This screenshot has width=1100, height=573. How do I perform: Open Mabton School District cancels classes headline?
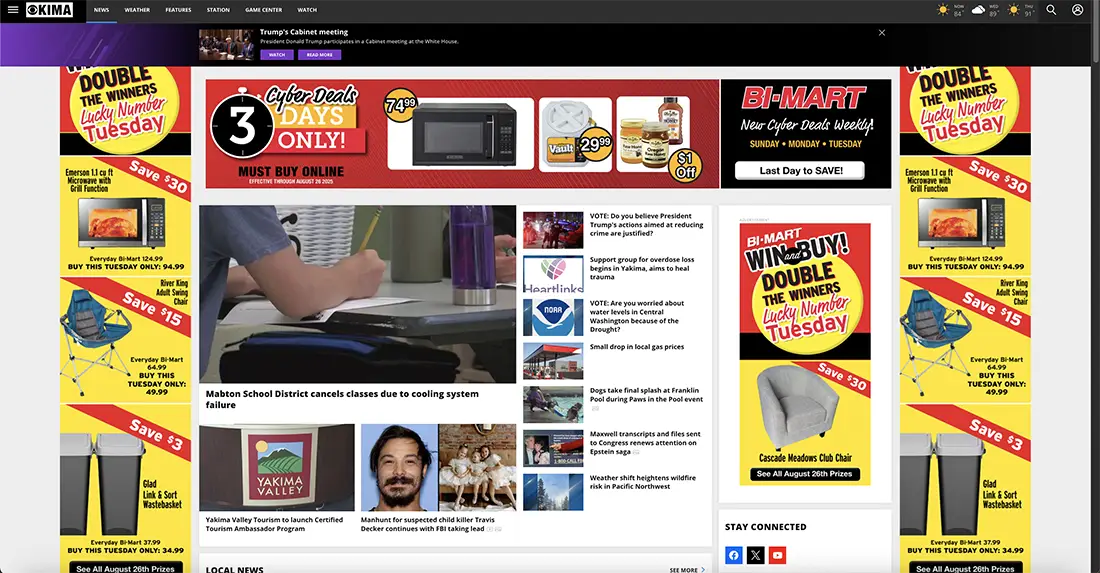342,399
